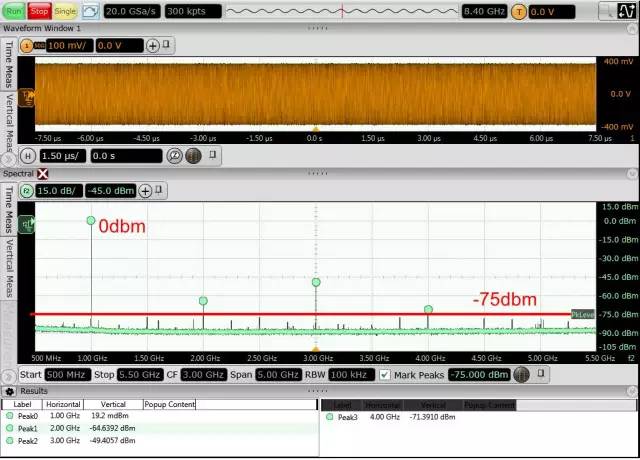
Task: Edit the Stop frequency 5.50 GHz field
Action: [140, 375]
